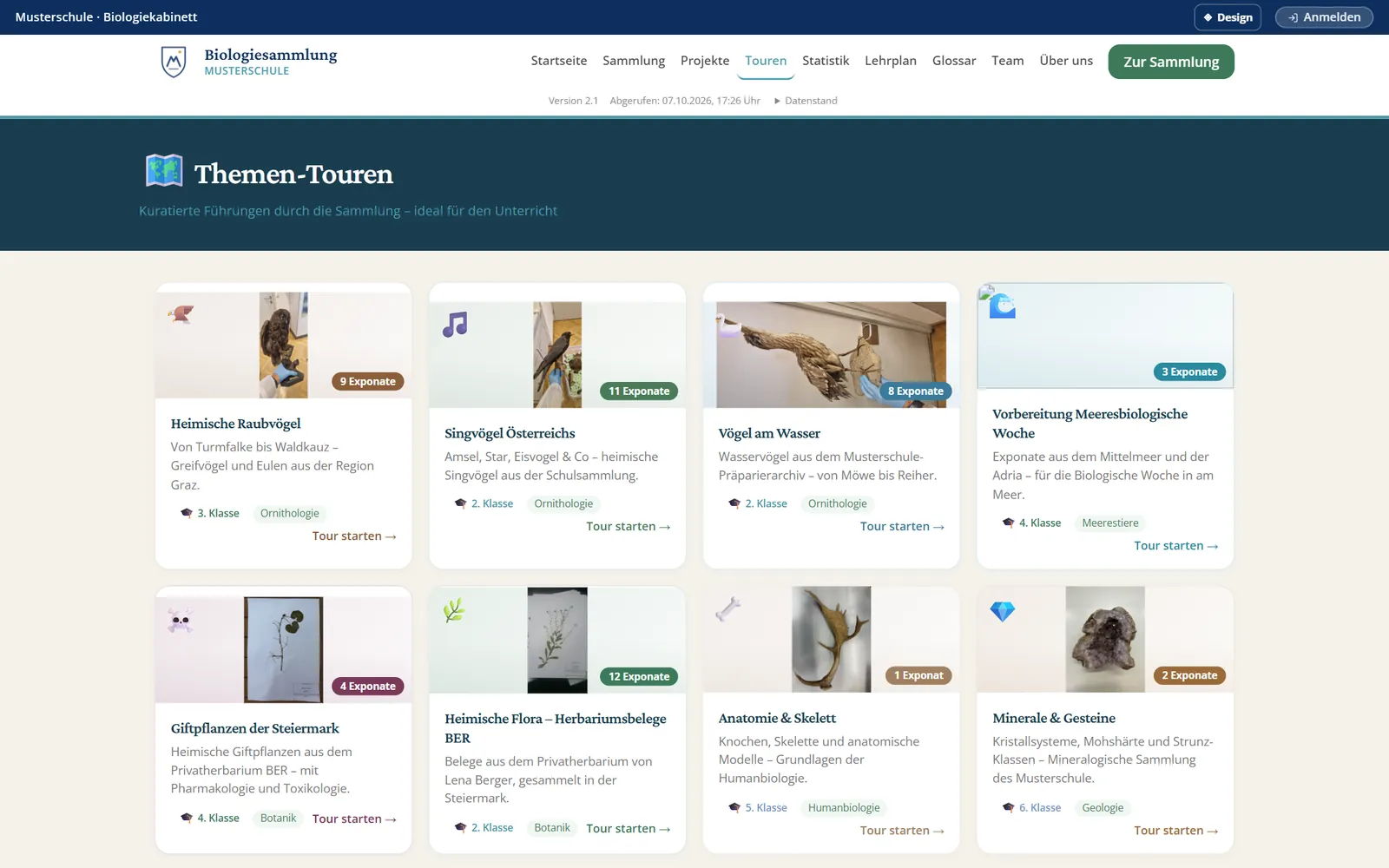
Task: Click gem icon on Minerale & Gesteine card
Action: [x=1003, y=611]
